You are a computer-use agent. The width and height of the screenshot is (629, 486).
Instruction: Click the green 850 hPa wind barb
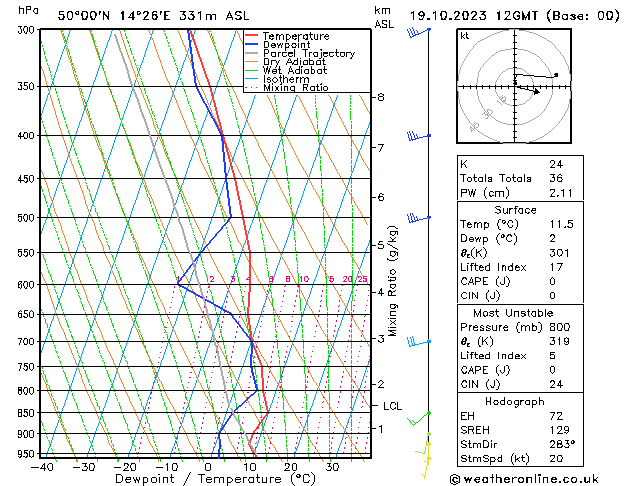tap(419, 418)
